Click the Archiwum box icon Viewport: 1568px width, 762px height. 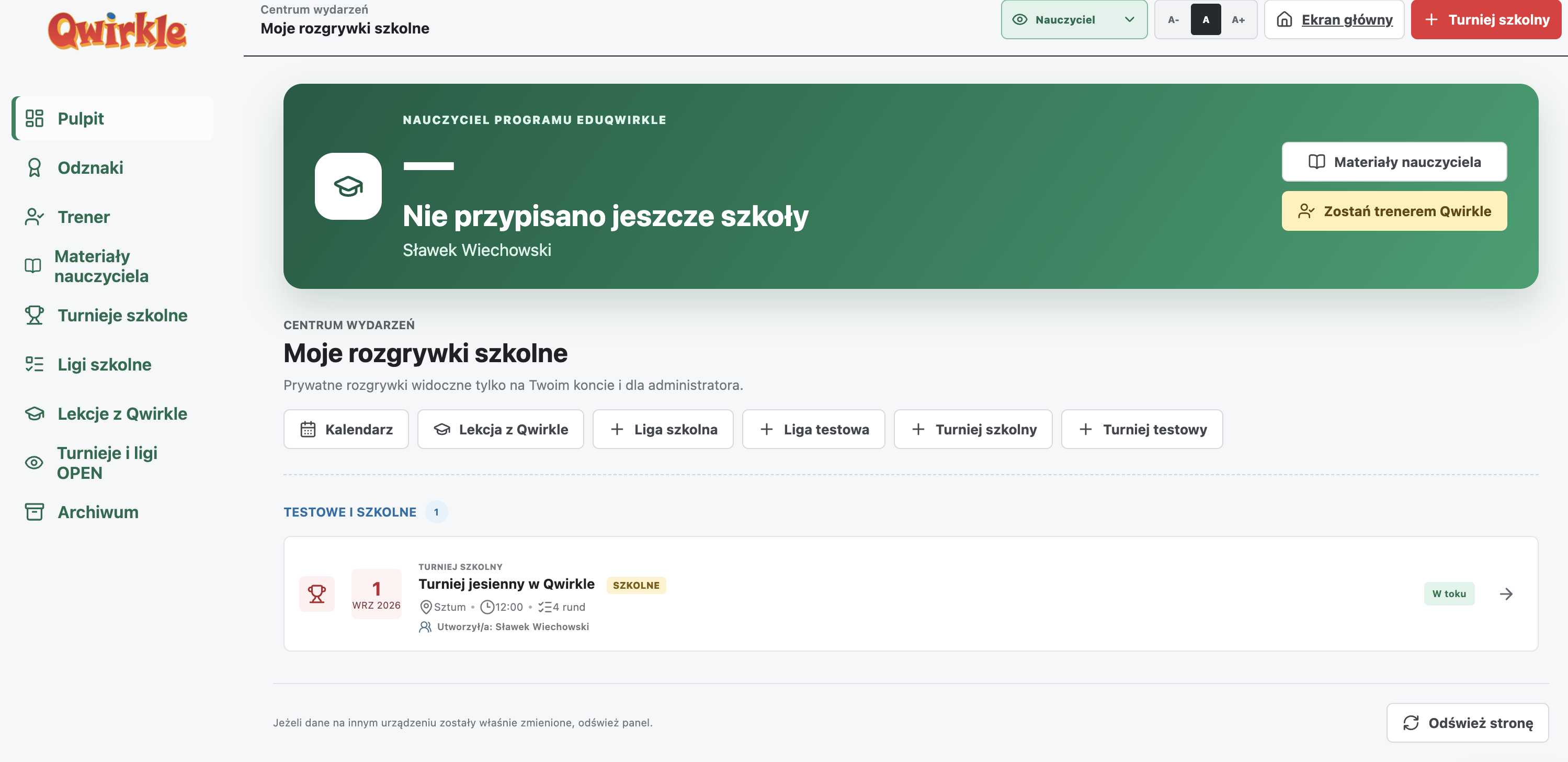point(35,512)
